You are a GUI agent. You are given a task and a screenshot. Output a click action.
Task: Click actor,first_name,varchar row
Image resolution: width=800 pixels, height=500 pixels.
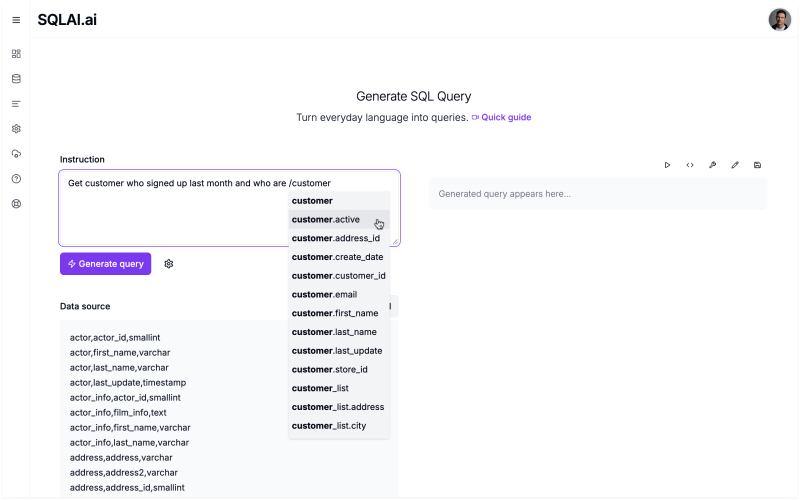(120, 353)
